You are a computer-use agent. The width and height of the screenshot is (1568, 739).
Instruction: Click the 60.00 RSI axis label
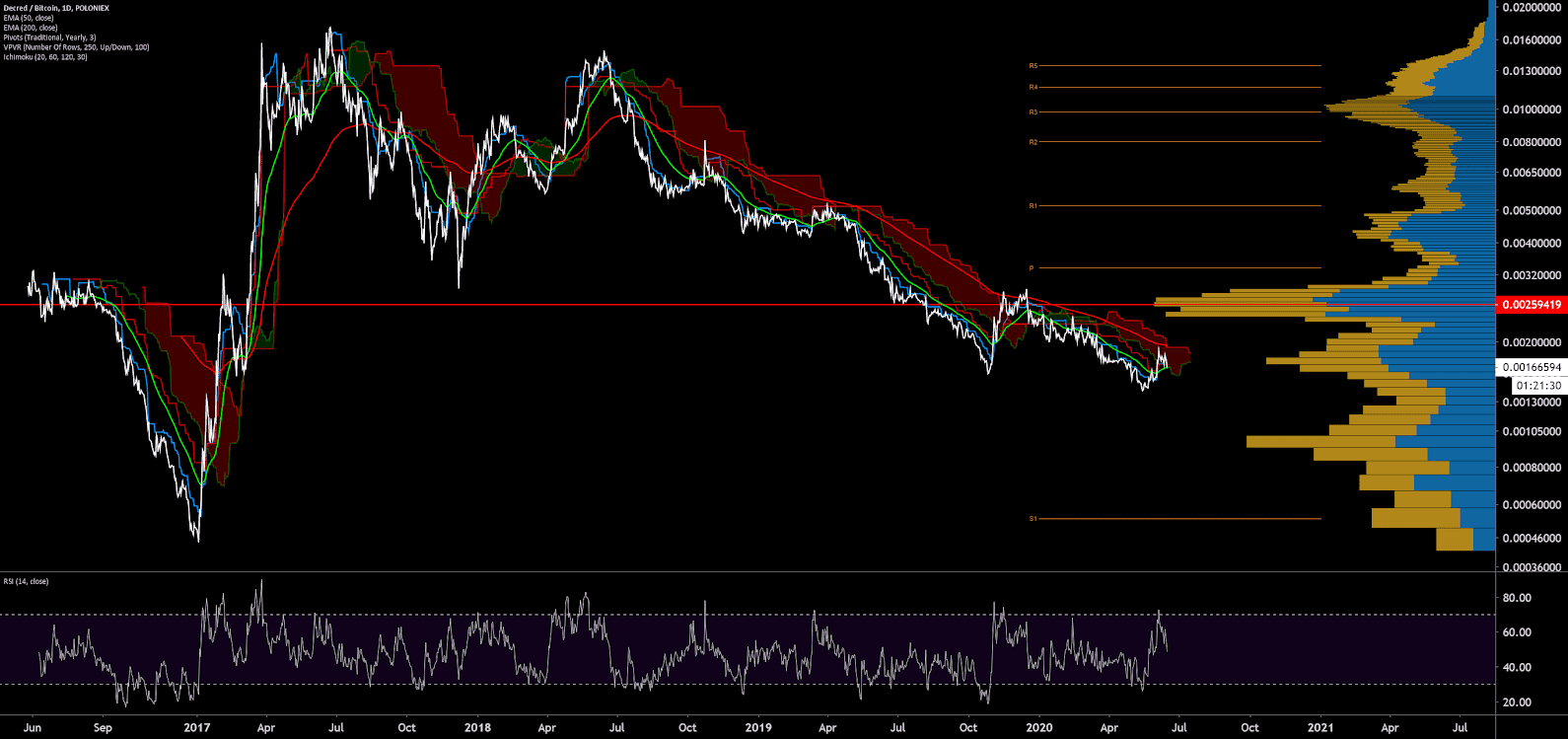tap(1517, 632)
